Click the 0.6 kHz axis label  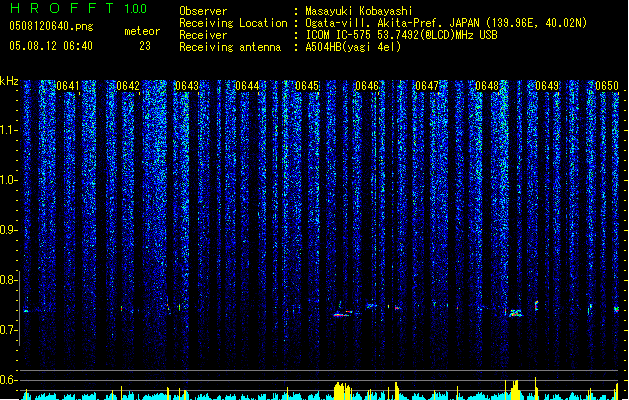(9, 380)
